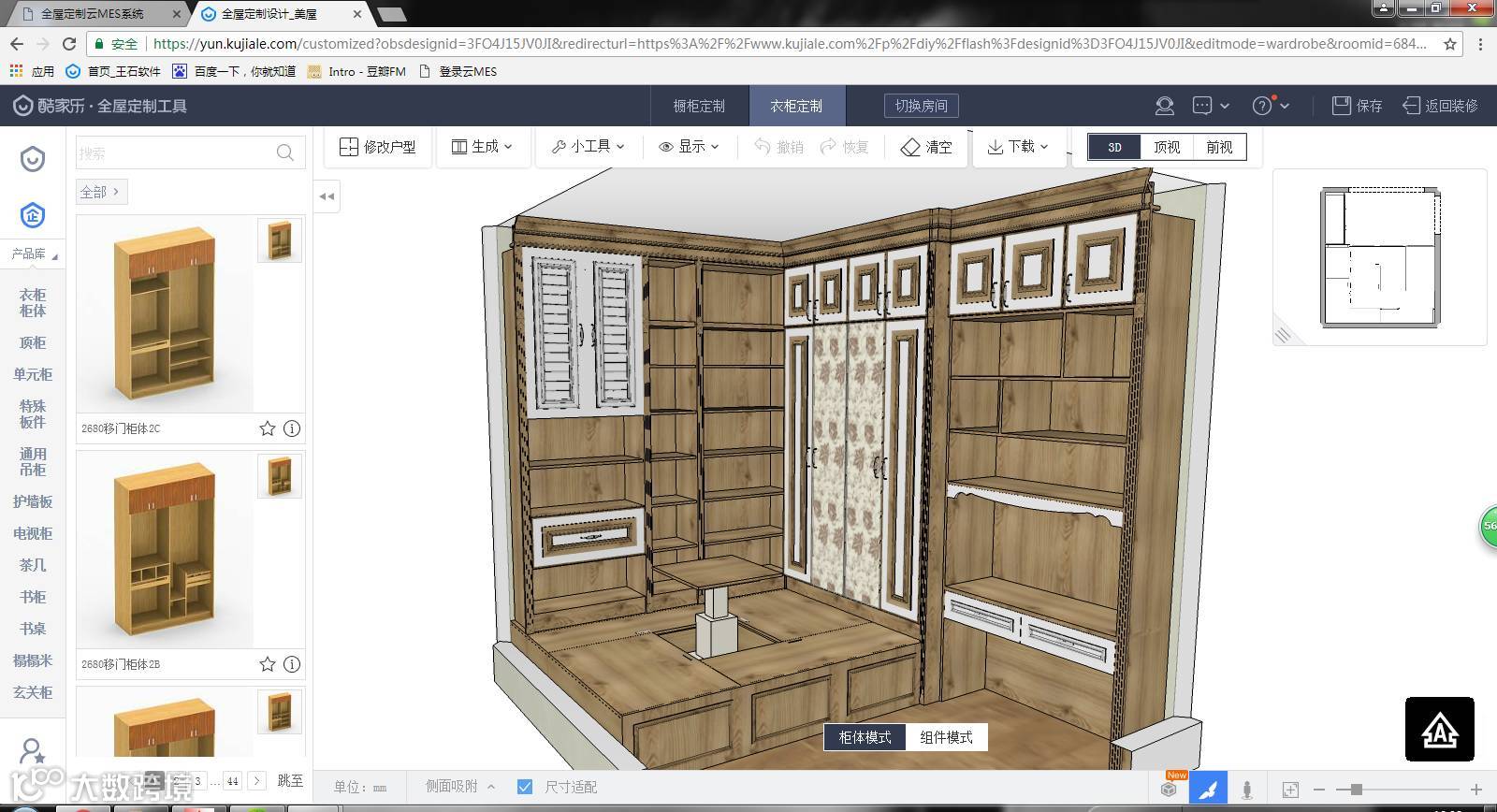Image resolution: width=1497 pixels, height=812 pixels.
Task: Open the 显示 dropdown
Action: (x=689, y=147)
